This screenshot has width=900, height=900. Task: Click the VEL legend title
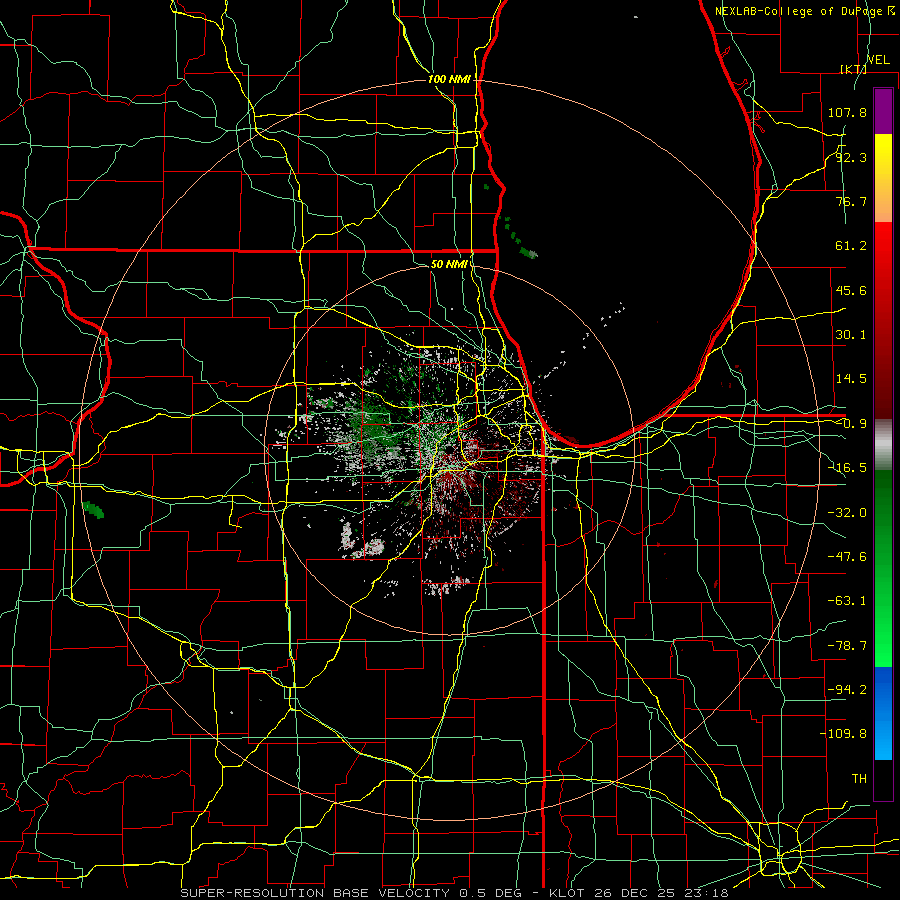click(x=878, y=60)
